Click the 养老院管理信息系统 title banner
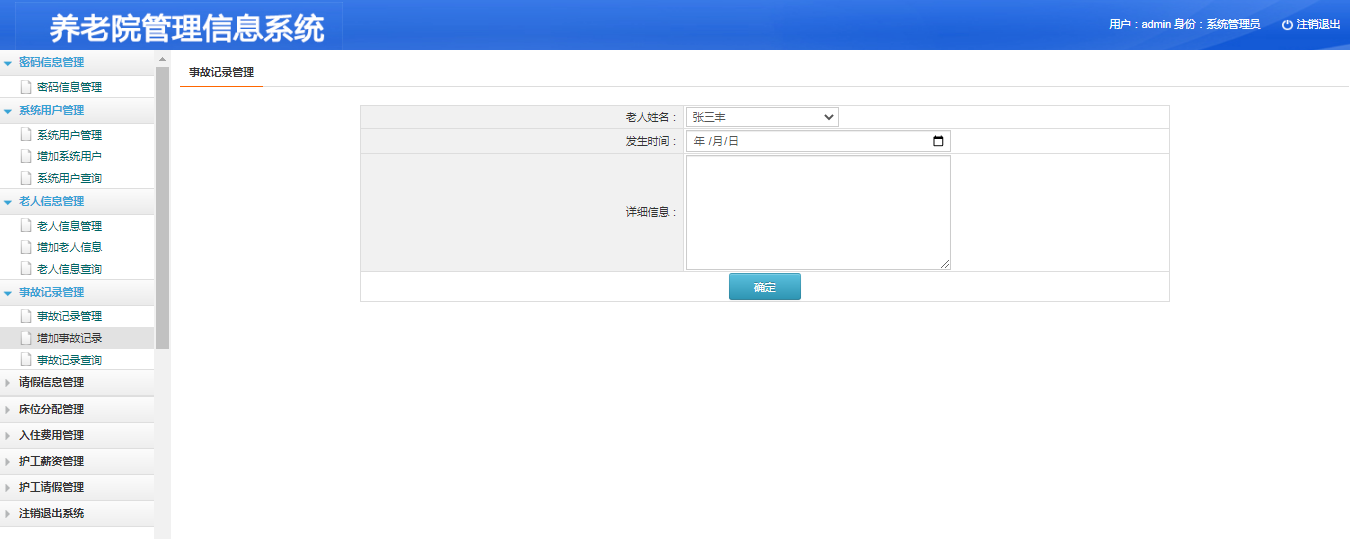 click(x=187, y=29)
